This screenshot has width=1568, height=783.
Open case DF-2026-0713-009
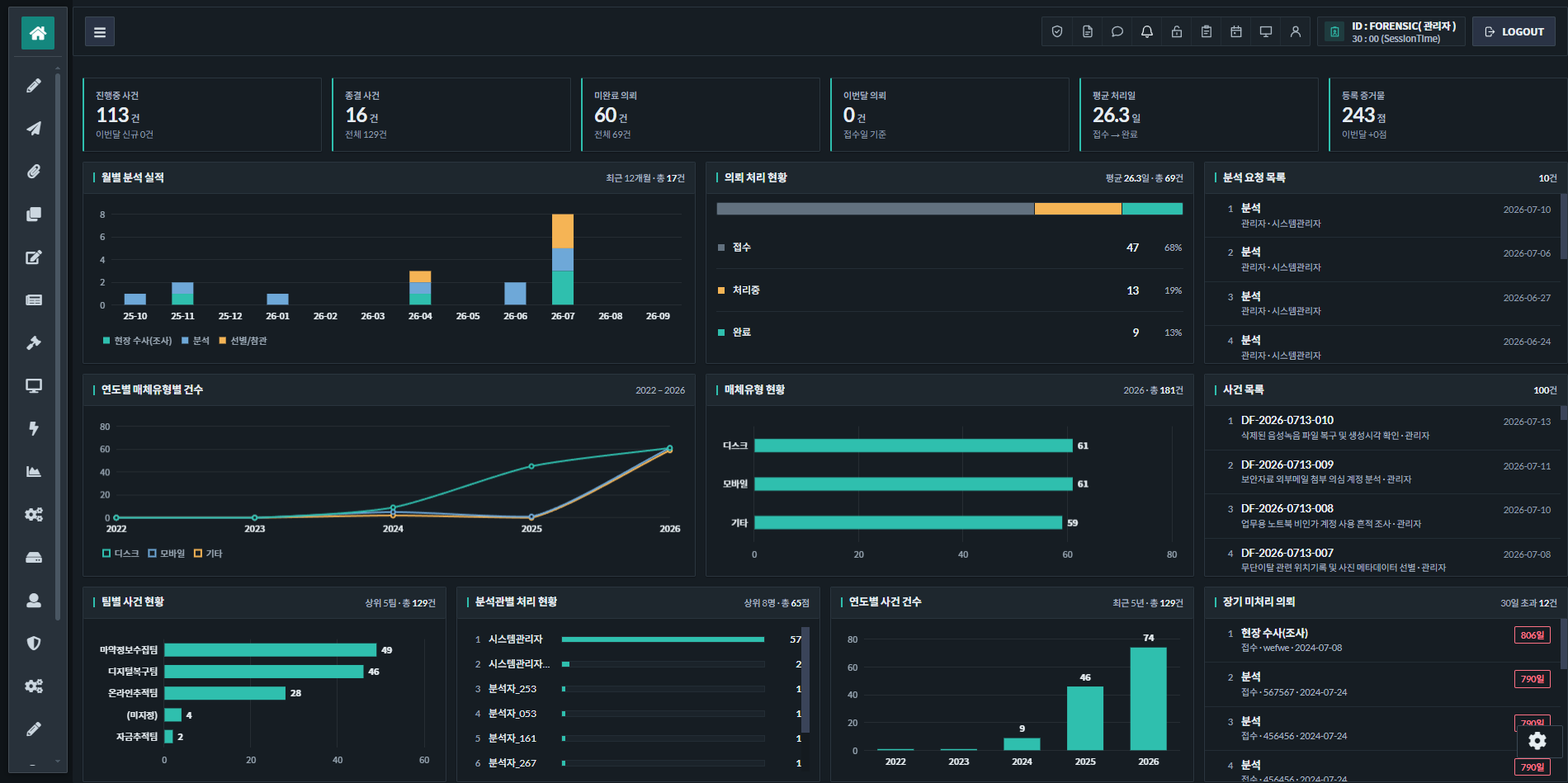[x=1382, y=472]
